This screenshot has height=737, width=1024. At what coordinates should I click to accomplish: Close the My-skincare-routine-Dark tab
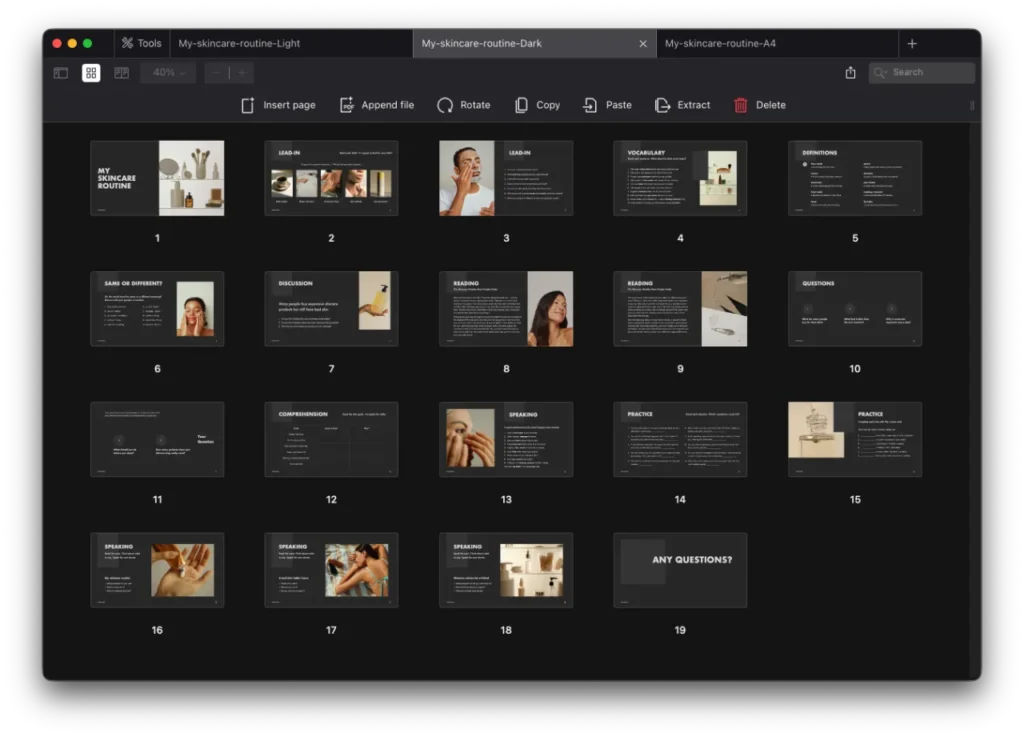coord(643,43)
